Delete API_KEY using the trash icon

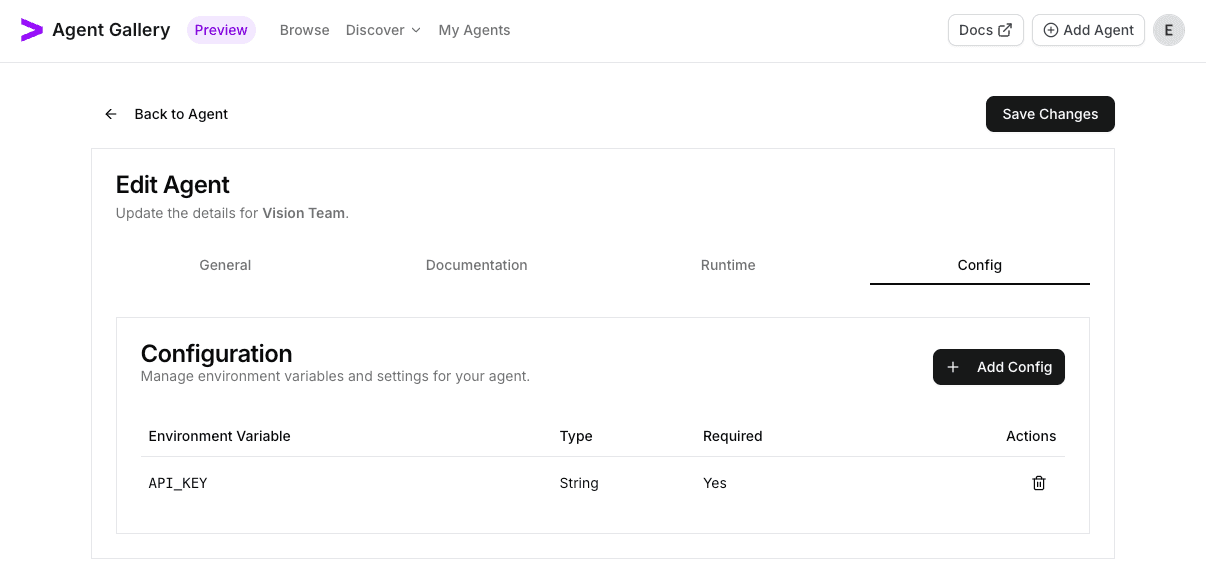pos(1038,483)
